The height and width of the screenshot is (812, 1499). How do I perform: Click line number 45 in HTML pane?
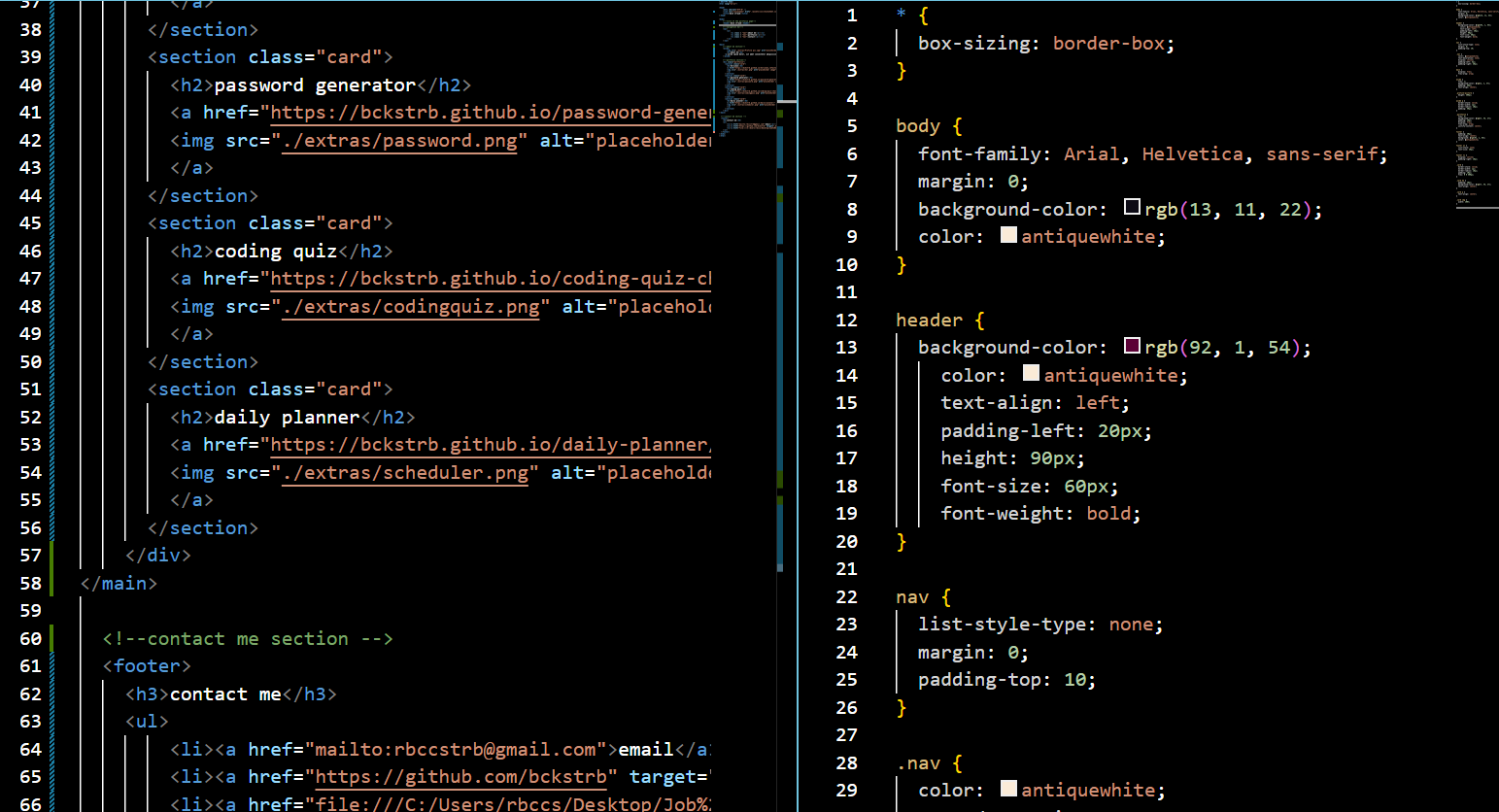coord(30,222)
